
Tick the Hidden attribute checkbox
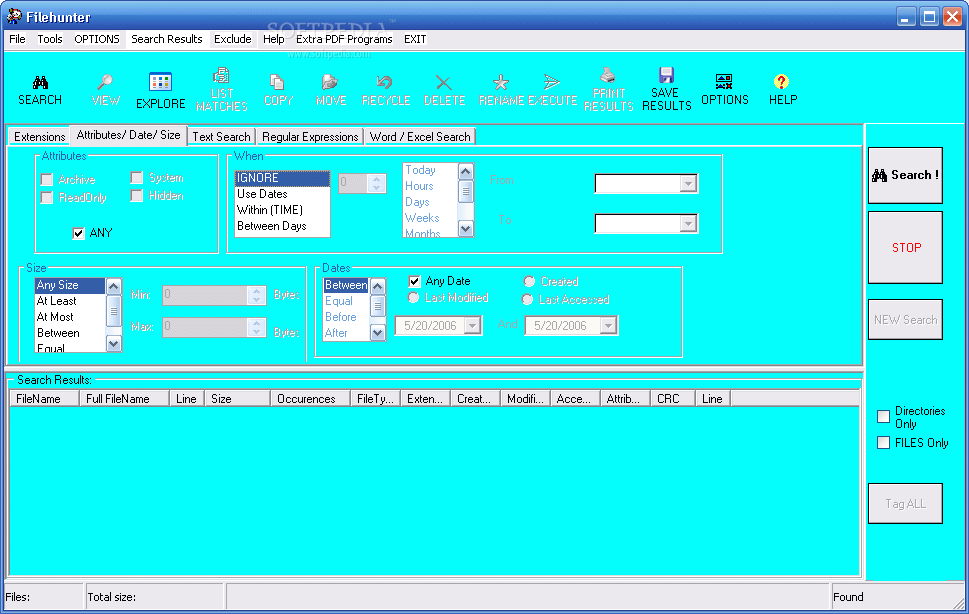[137, 196]
